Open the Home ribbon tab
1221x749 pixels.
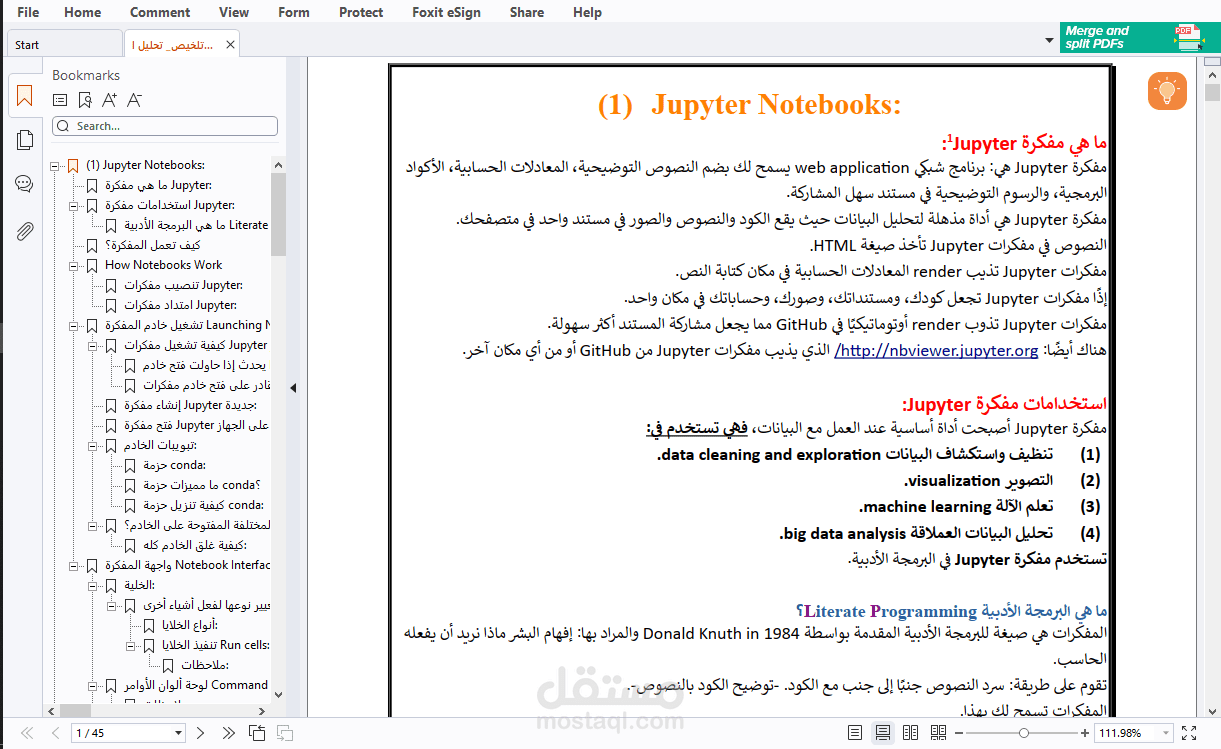click(82, 12)
